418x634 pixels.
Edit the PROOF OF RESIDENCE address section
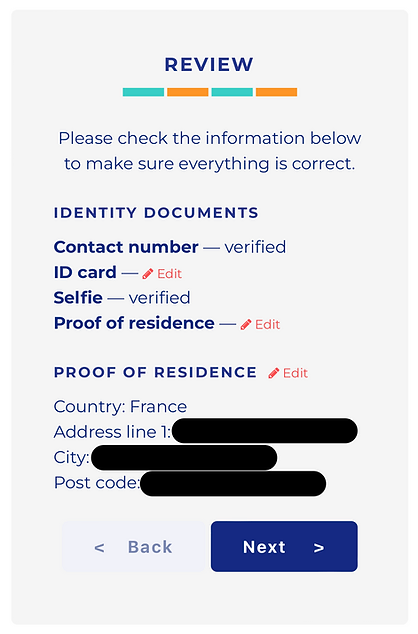(288, 373)
